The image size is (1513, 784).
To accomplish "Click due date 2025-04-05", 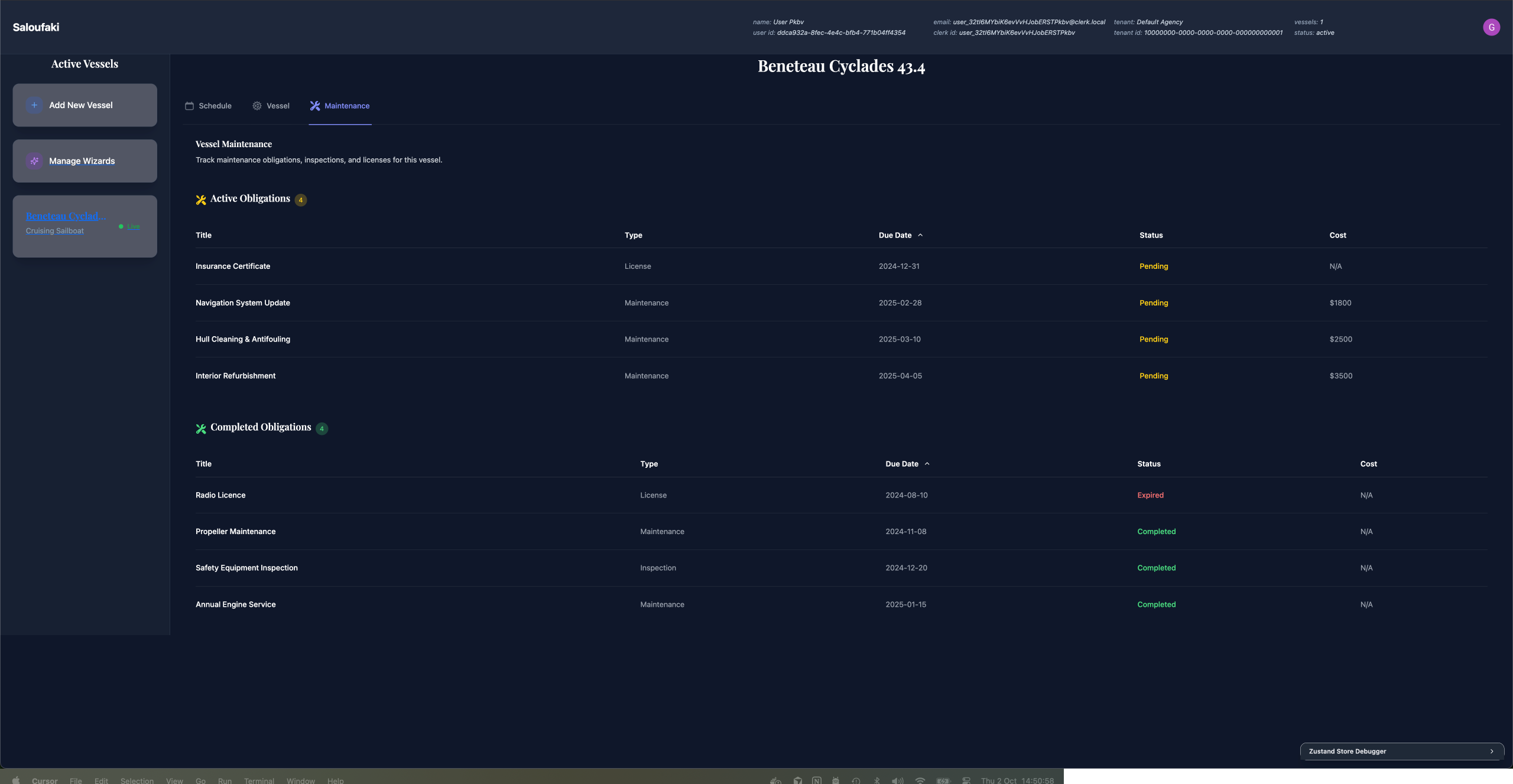I will [x=900, y=376].
